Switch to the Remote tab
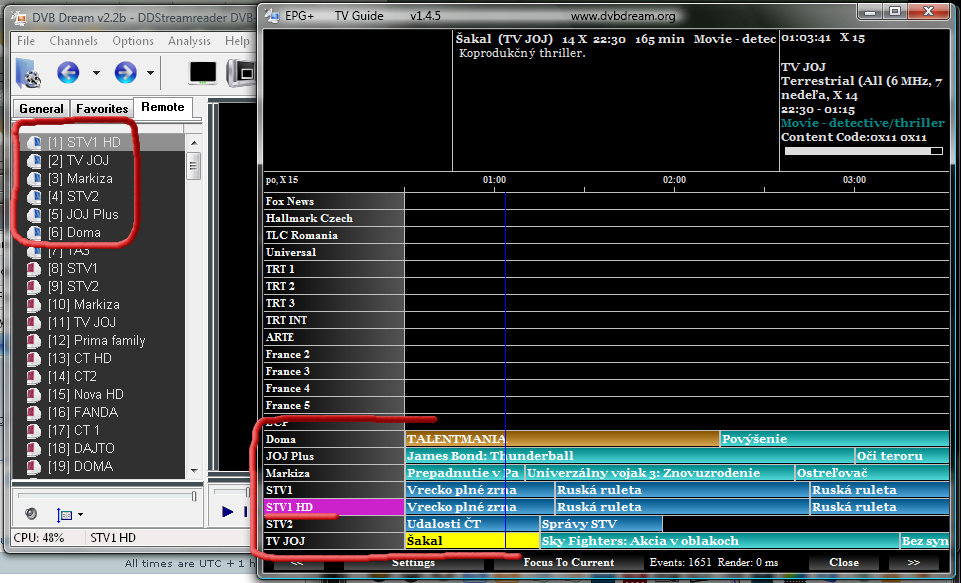This screenshot has width=961, height=583. pos(162,107)
